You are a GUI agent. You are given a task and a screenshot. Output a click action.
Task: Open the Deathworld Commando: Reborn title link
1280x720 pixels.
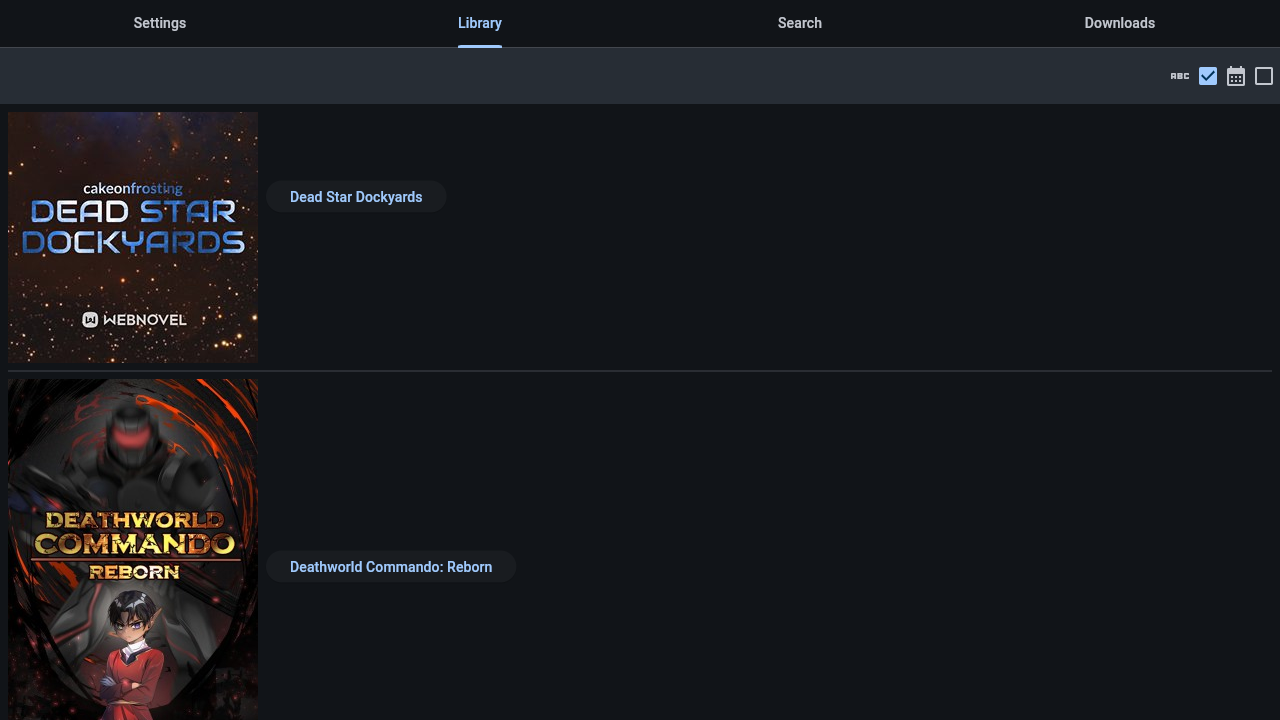(x=391, y=567)
